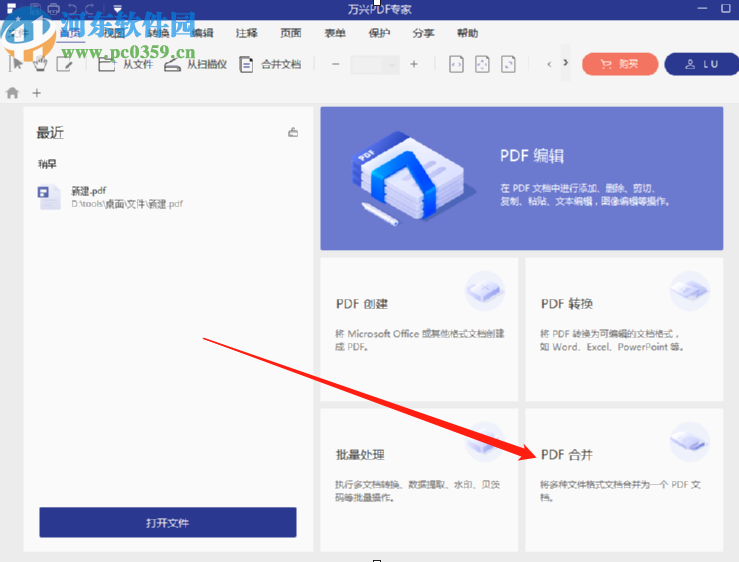Zoom out with the minus button
This screenshot has width=739, height=562.
point(336,64)
